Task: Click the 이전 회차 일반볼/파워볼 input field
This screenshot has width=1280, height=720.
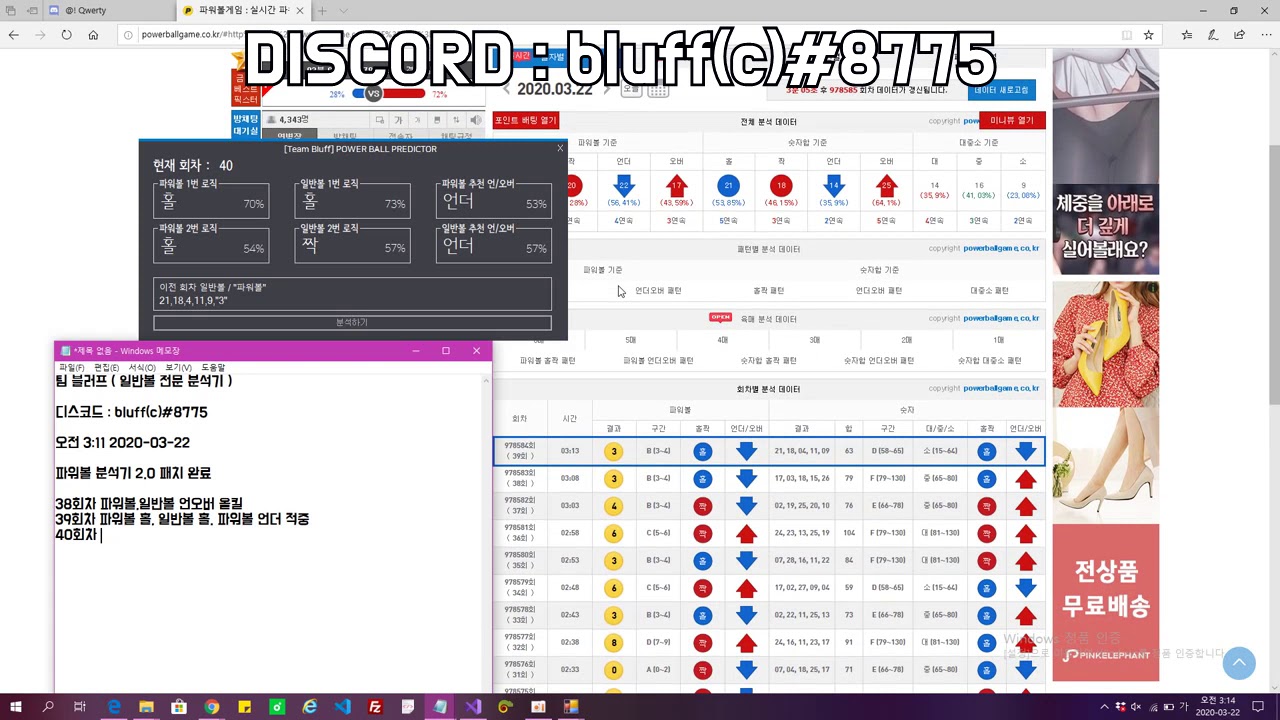Action: [x=352, y=294]
